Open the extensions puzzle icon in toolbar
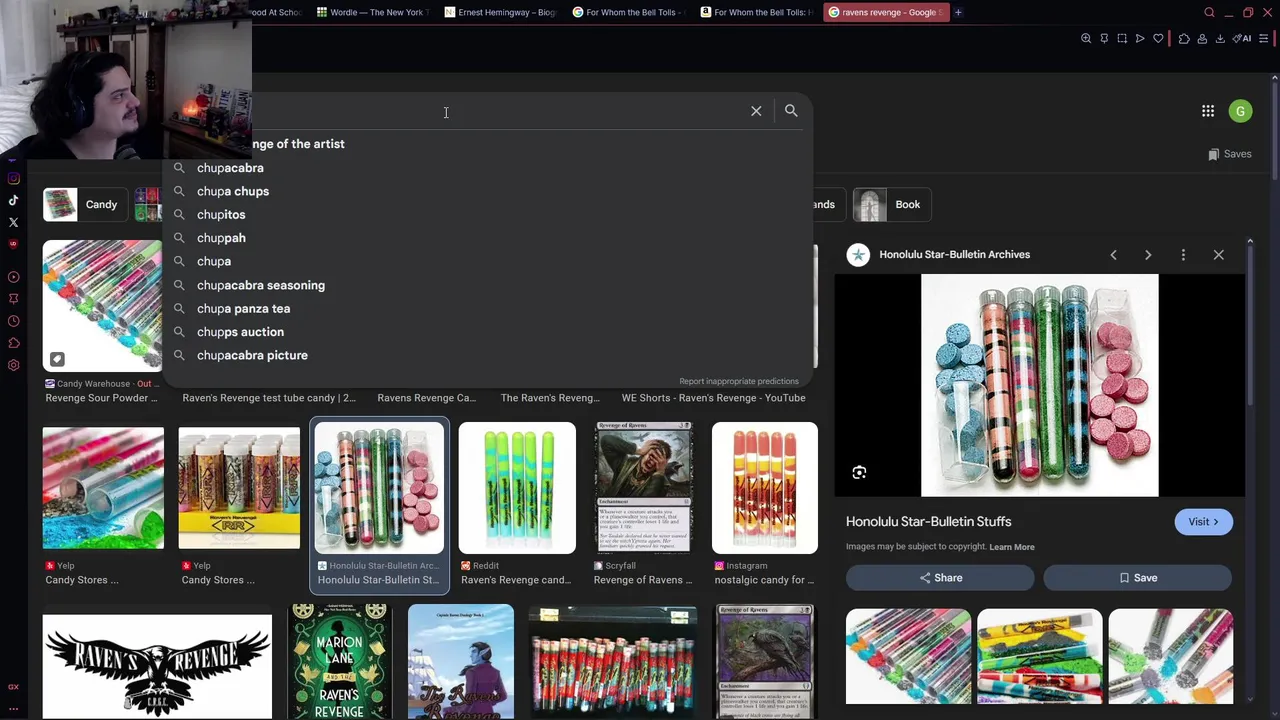The width and height of the screenshot is (1280, 720). [1184, 39]
